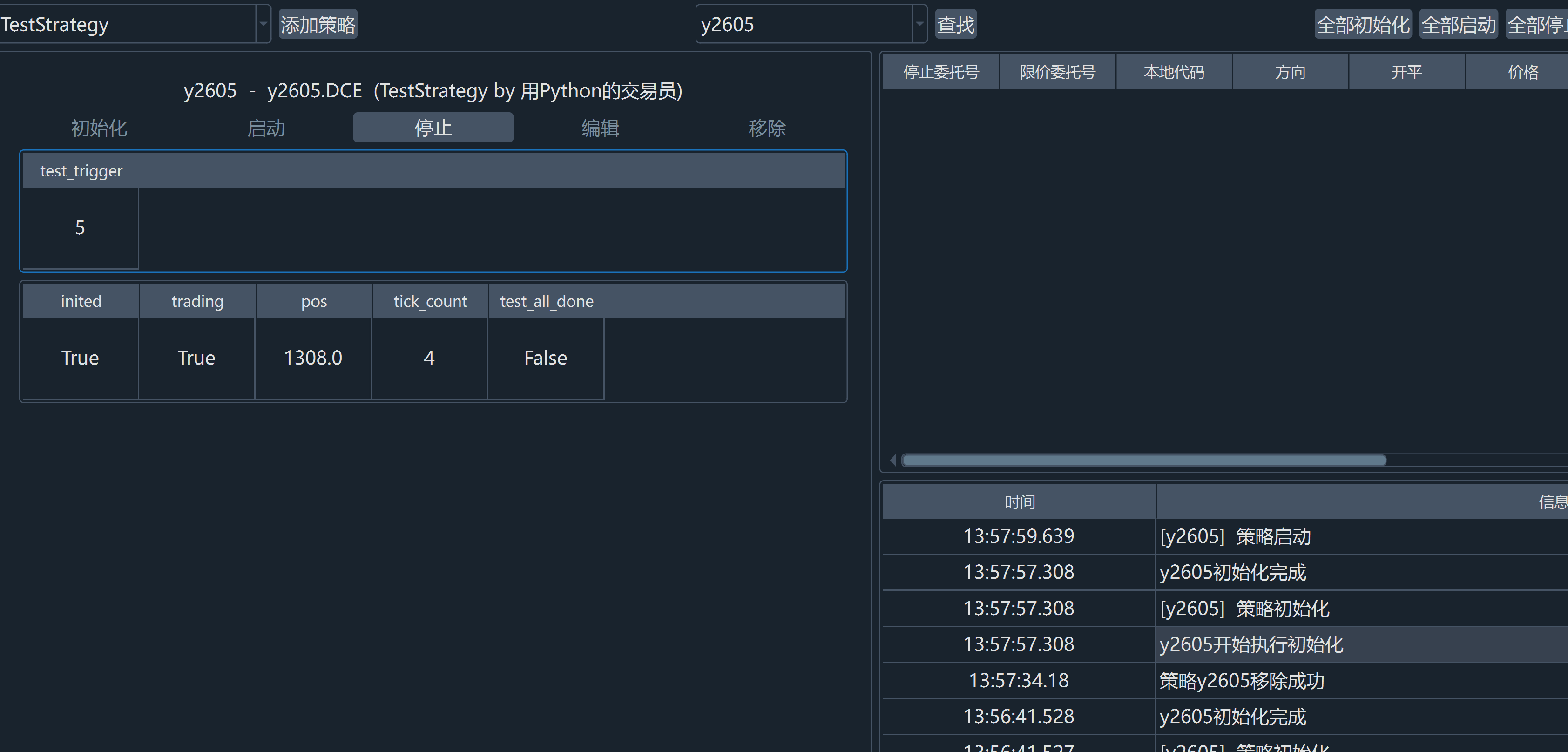1568x752 pixels.
Task: Open the TestStrategy class dropdown arrow
Action: pyautogui.click(x=264, y=24)
